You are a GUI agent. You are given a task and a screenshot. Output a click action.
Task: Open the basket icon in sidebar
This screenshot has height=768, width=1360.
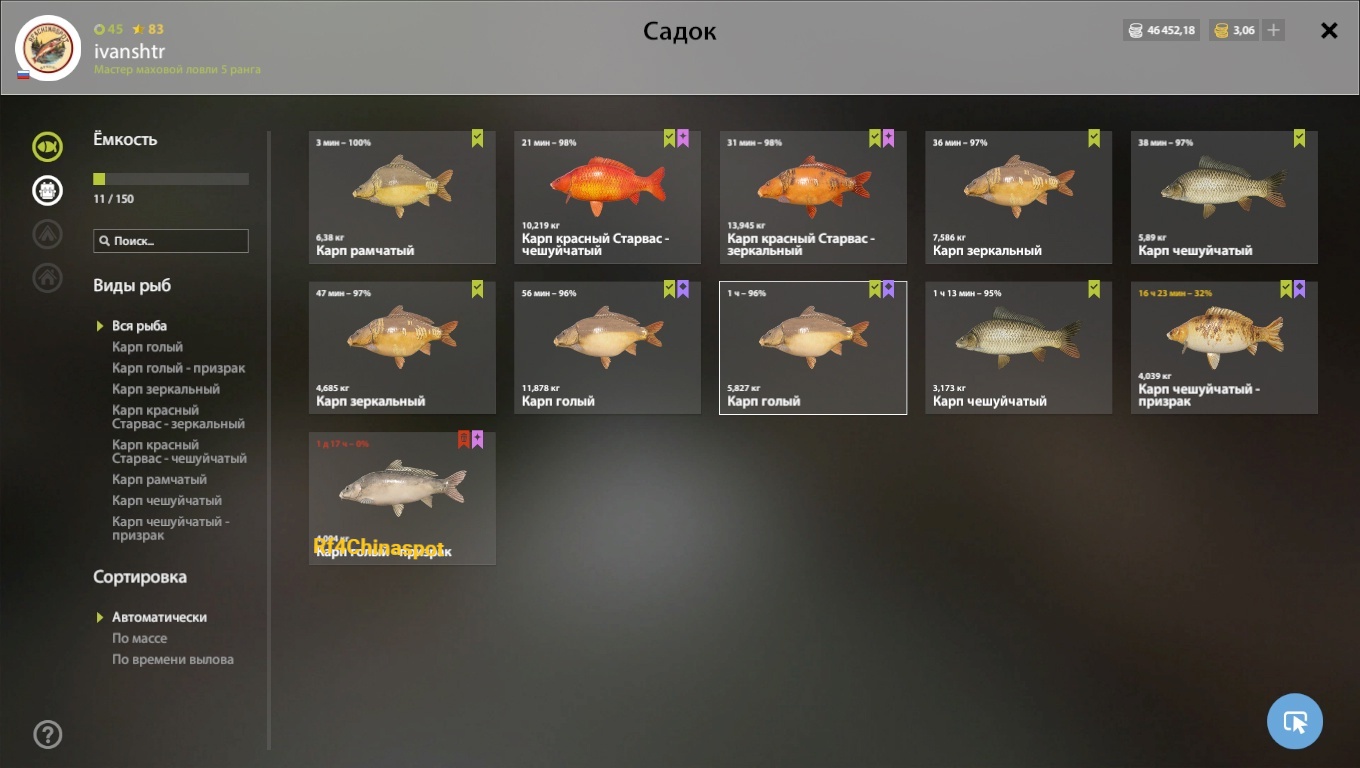(x=47, y=190)
